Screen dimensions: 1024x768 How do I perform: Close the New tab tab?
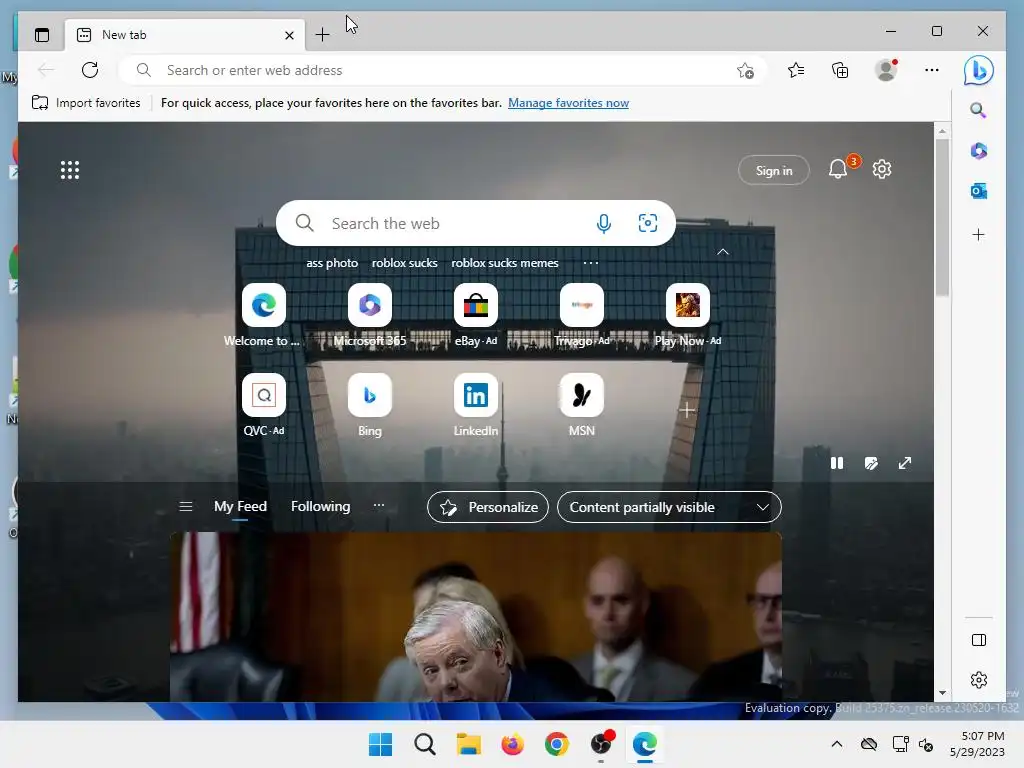point(289,35)
